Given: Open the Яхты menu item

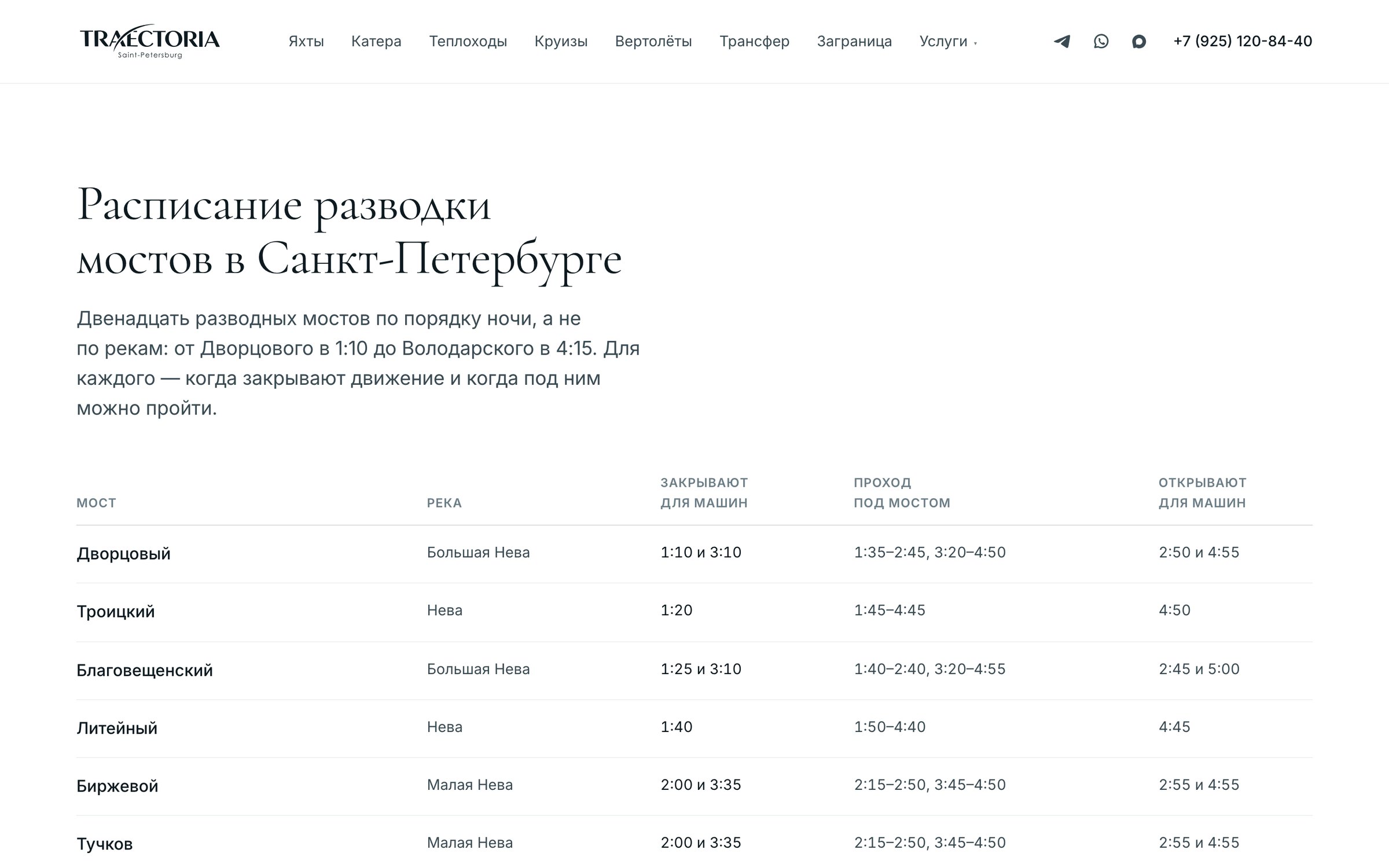Looking at the screenshot, I should pos(306,41).
